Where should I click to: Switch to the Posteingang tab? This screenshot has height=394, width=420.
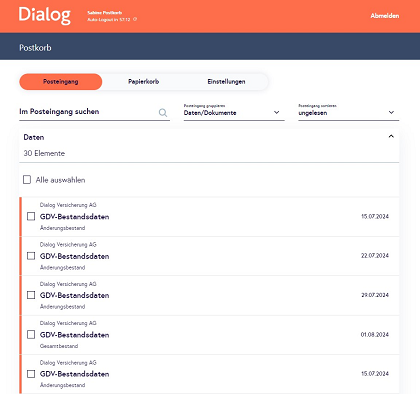coord(61,82)
